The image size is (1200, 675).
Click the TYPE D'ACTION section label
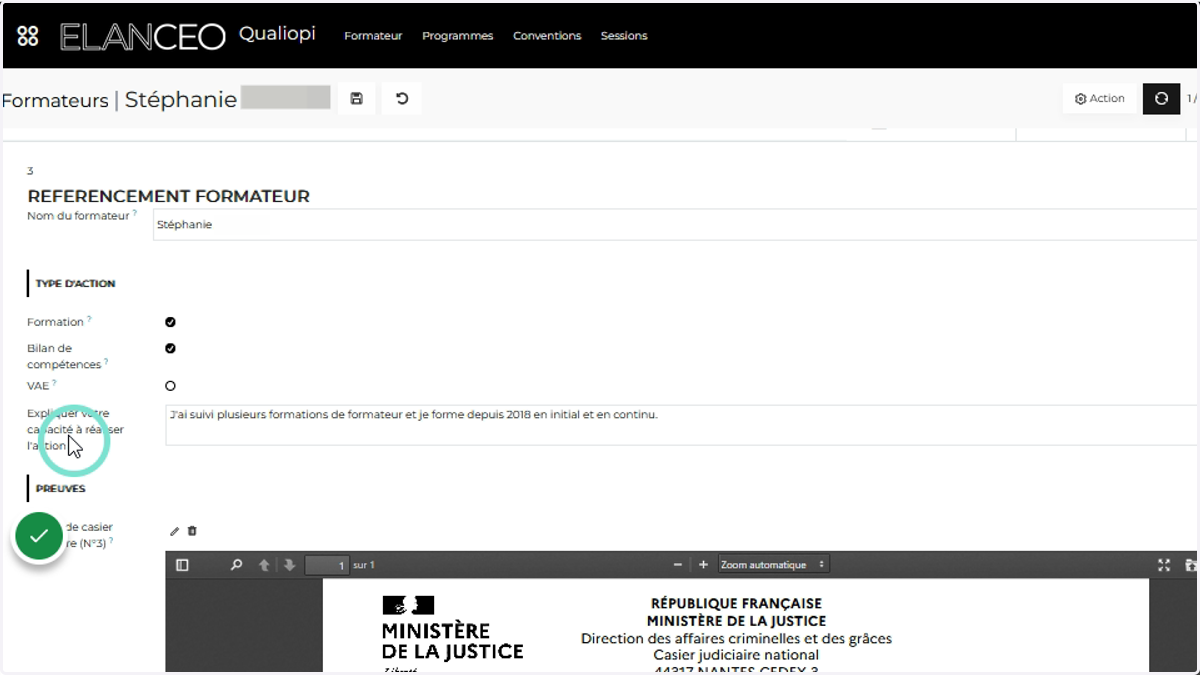(75, 284)
